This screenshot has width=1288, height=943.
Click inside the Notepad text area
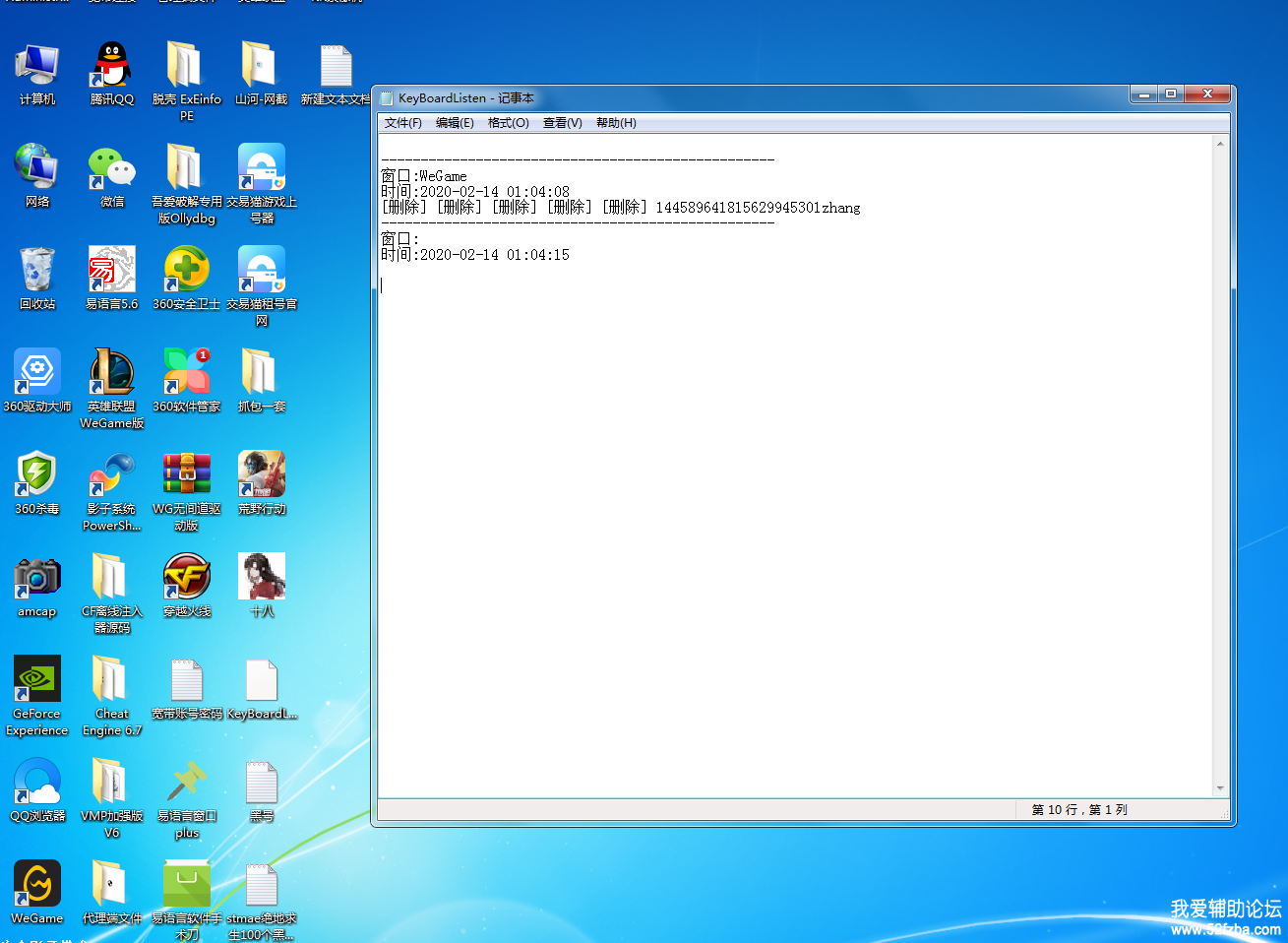787,492
